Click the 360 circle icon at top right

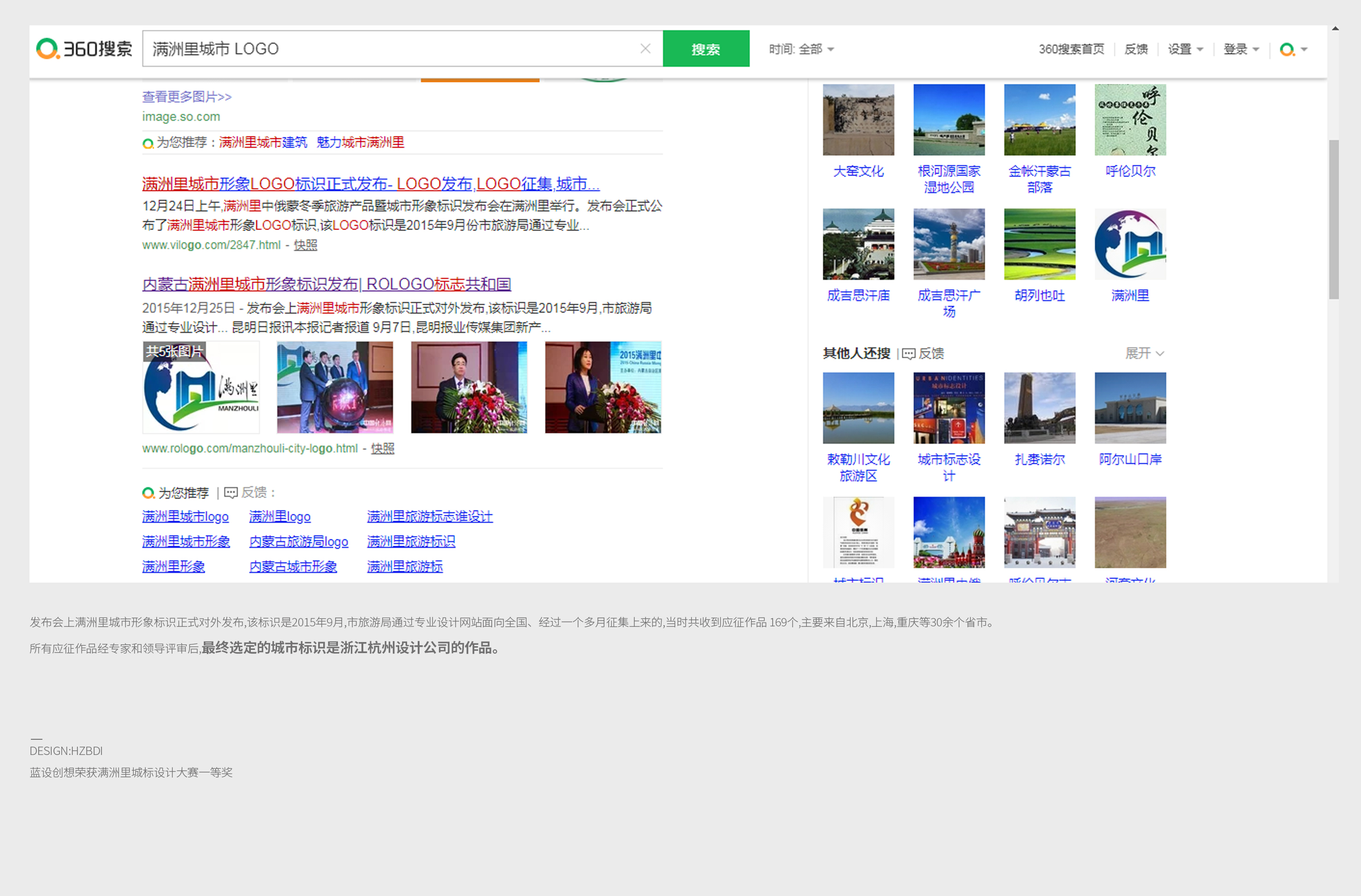1287,49
